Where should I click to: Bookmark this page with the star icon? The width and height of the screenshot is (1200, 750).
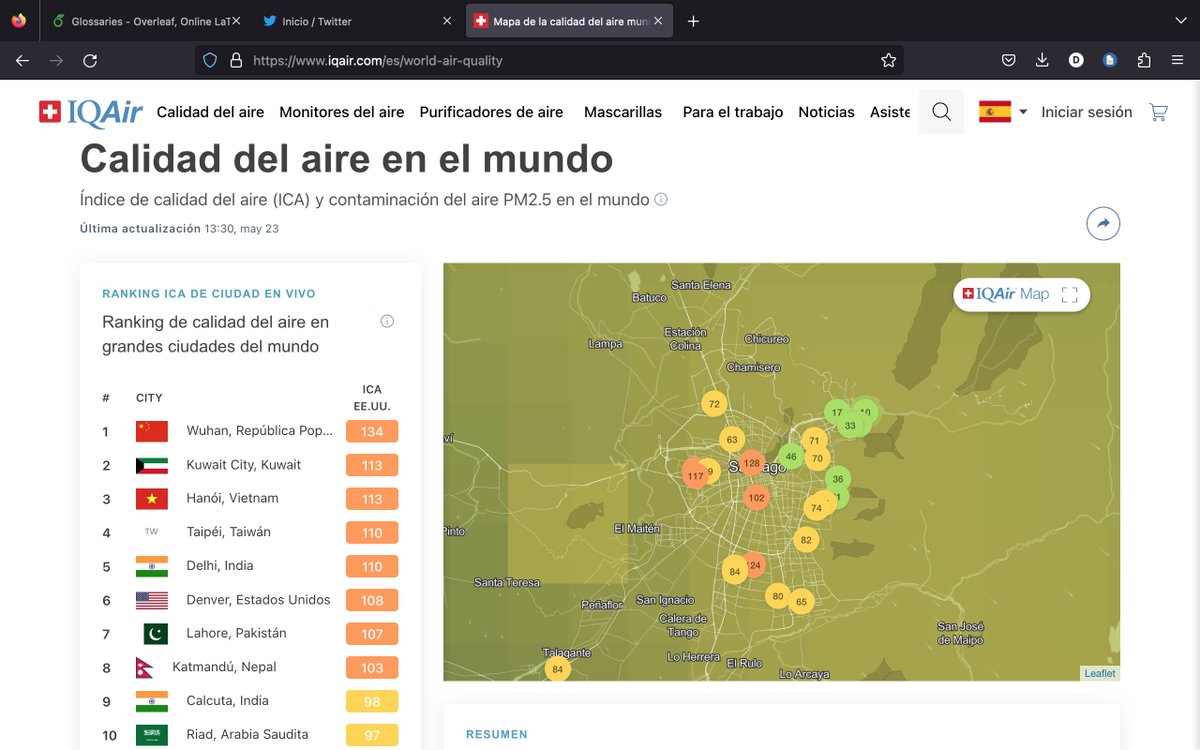(888, 60)
